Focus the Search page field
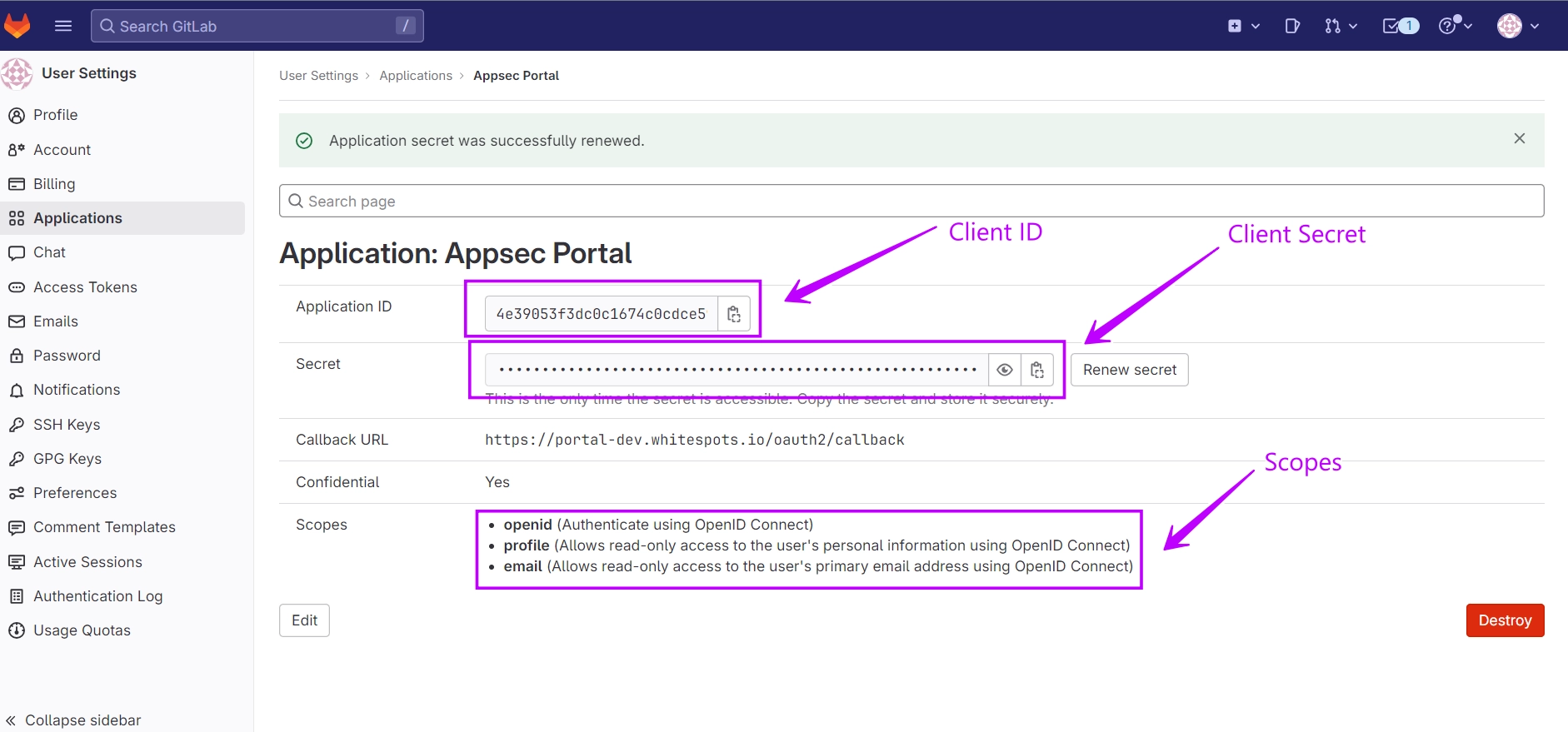1568x732 pixels. point(911,202)
